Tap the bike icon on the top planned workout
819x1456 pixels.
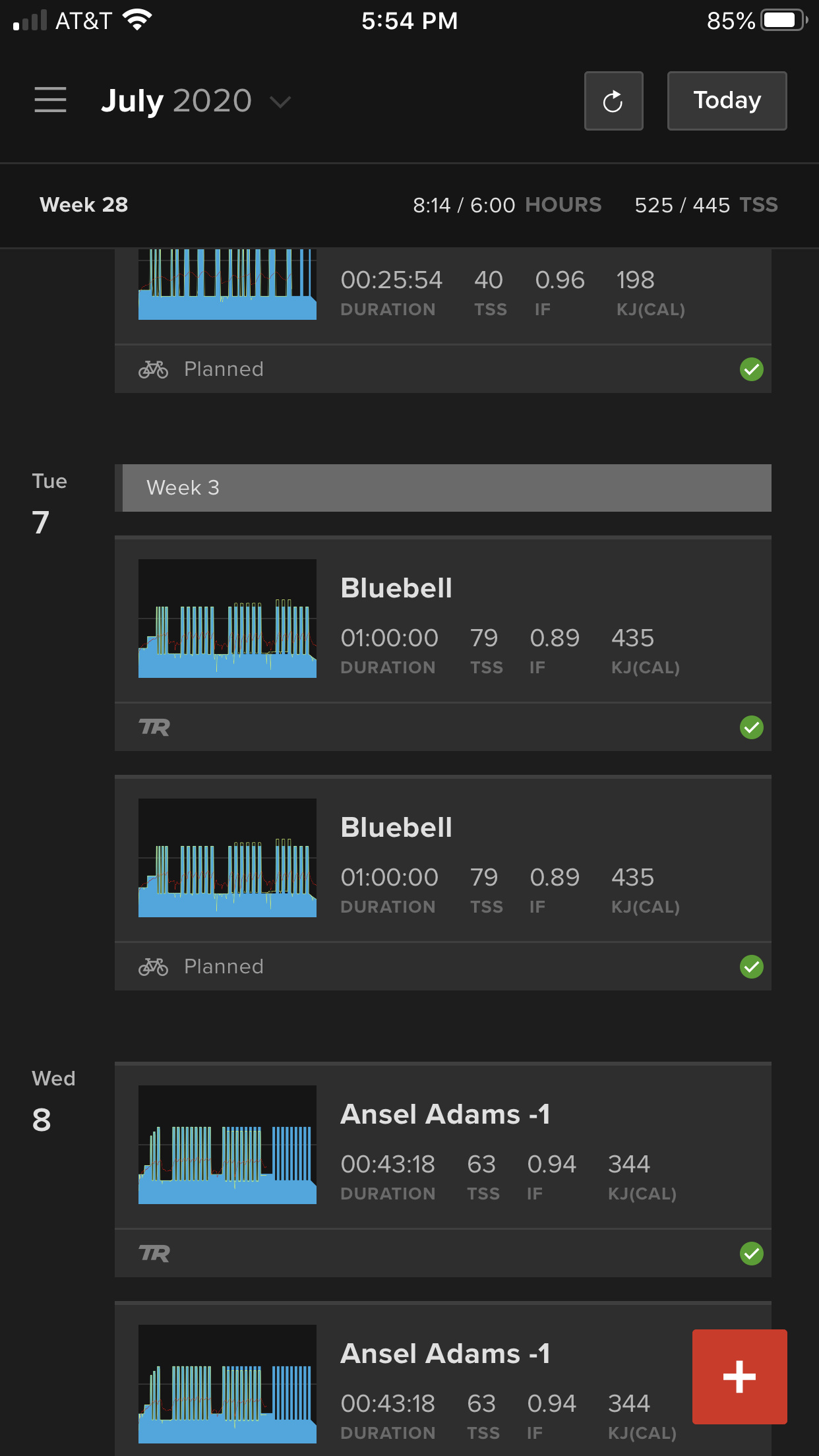click(153, 369)
